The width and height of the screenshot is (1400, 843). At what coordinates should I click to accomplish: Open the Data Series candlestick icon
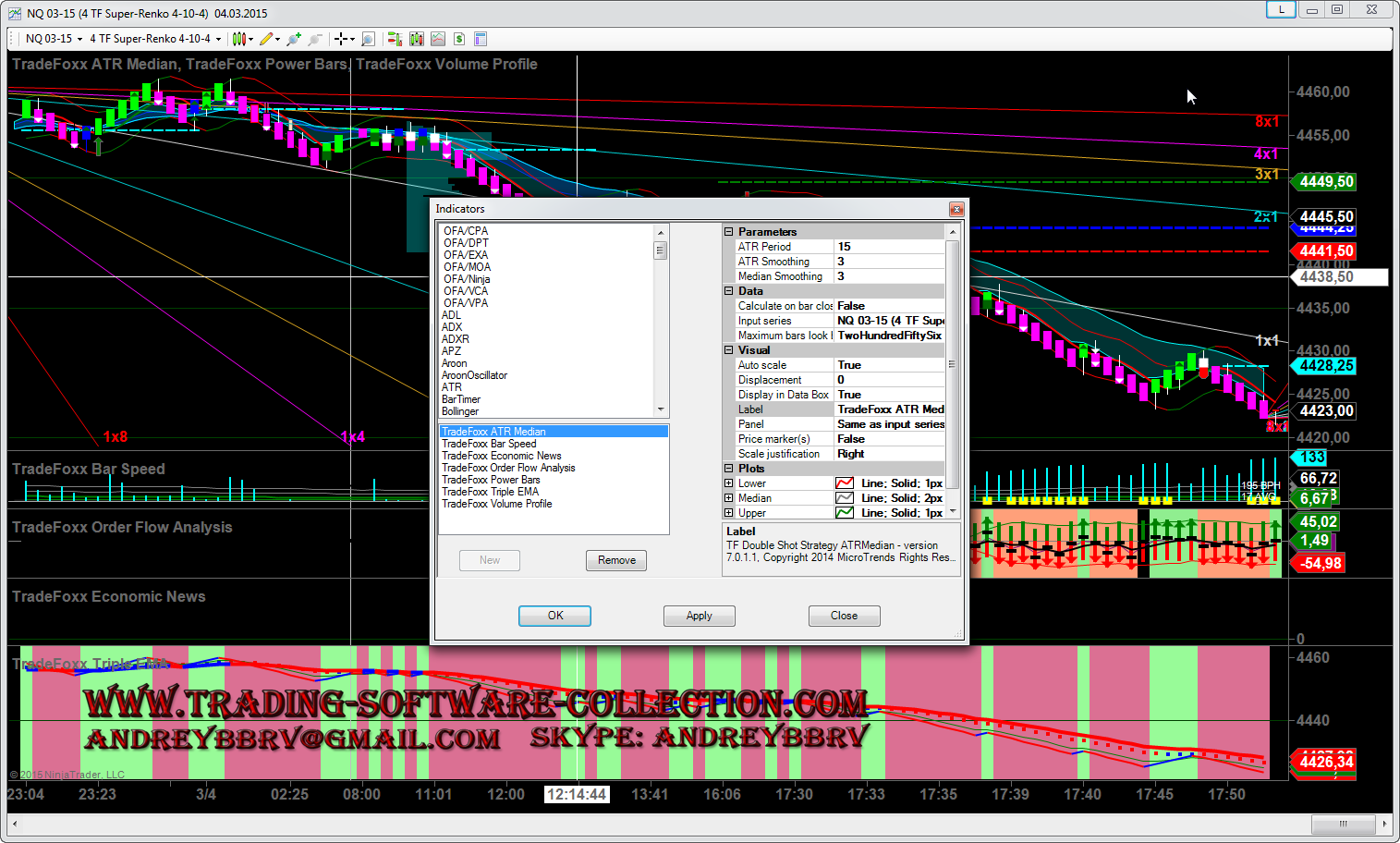point(417,39)
